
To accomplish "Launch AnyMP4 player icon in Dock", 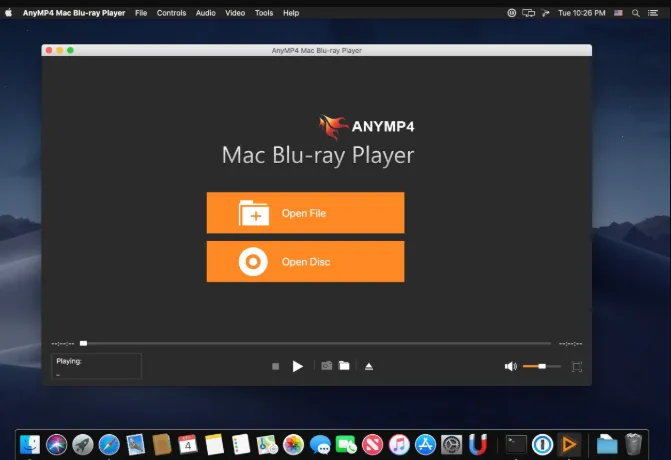I will coord(569,445).
